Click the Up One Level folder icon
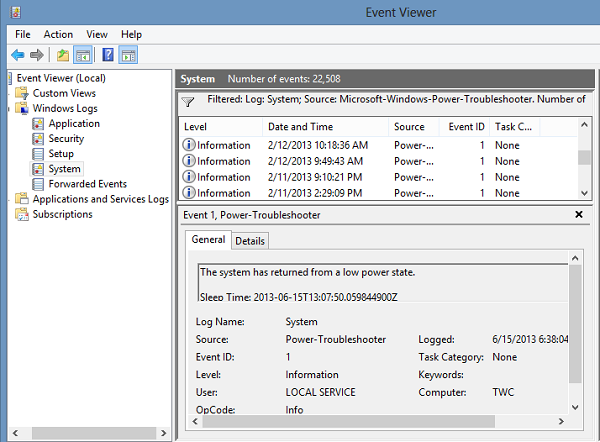Viewport: 600px width, 442px height. (63, 55)
